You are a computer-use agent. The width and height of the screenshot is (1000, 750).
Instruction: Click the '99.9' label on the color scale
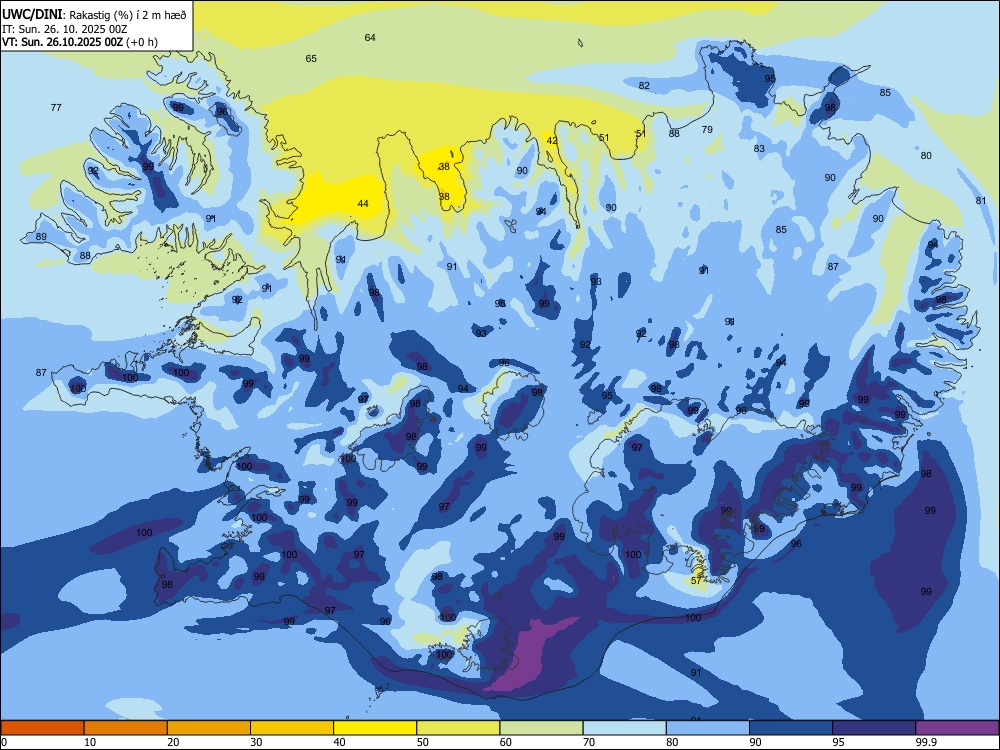point(925,742)
